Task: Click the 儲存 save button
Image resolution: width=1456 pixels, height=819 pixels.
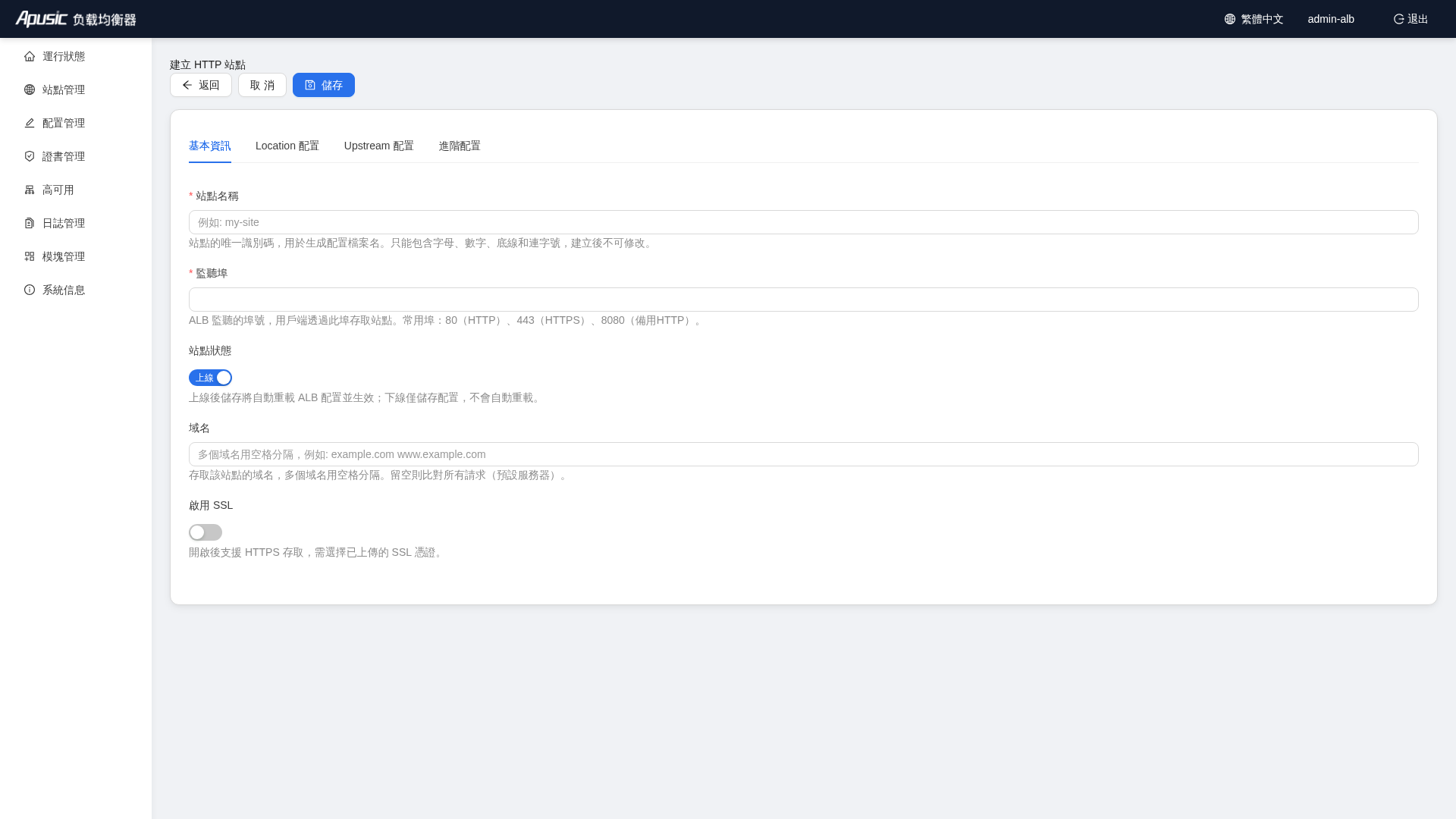Action: pyautogui.click(x=324, y=85)
